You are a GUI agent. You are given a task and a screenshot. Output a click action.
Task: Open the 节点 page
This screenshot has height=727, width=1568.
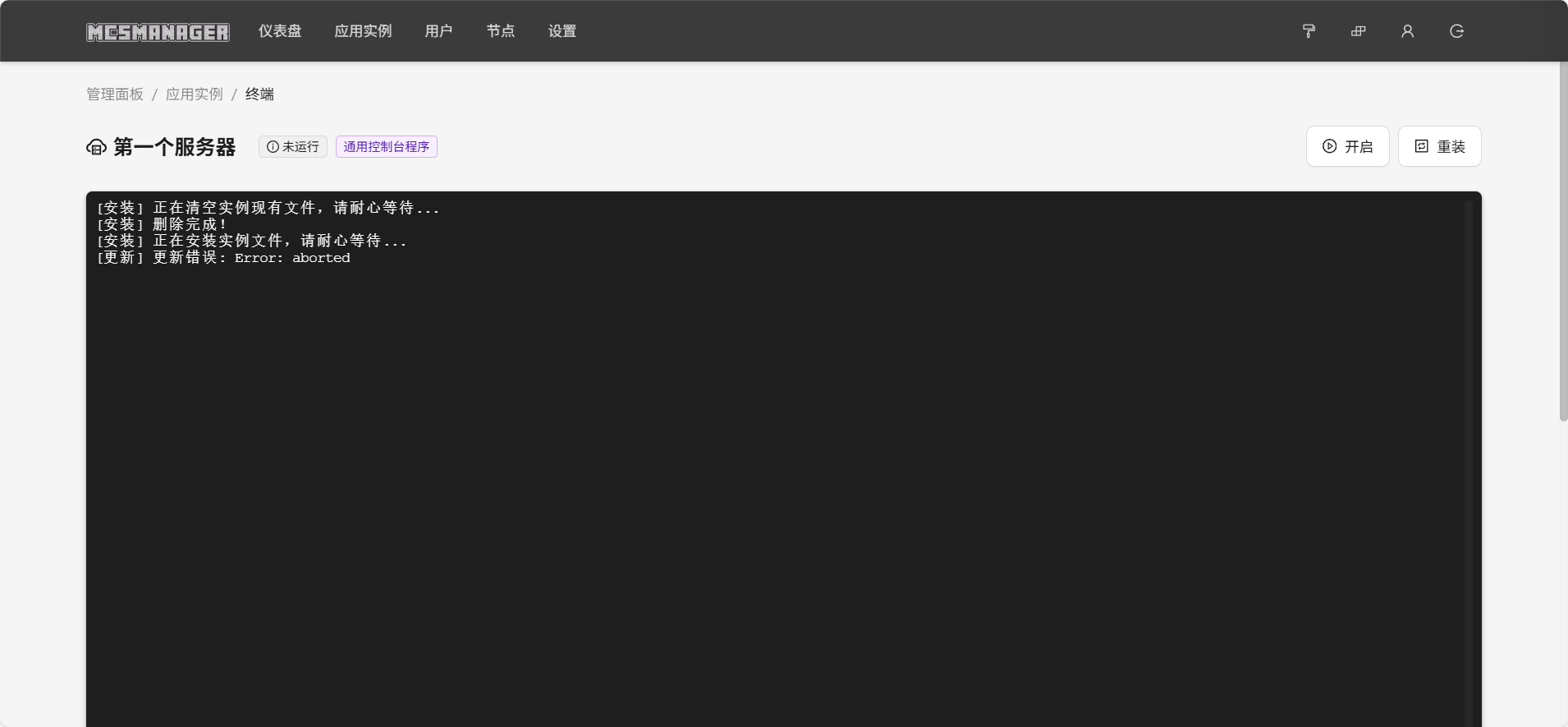(500, 31)
